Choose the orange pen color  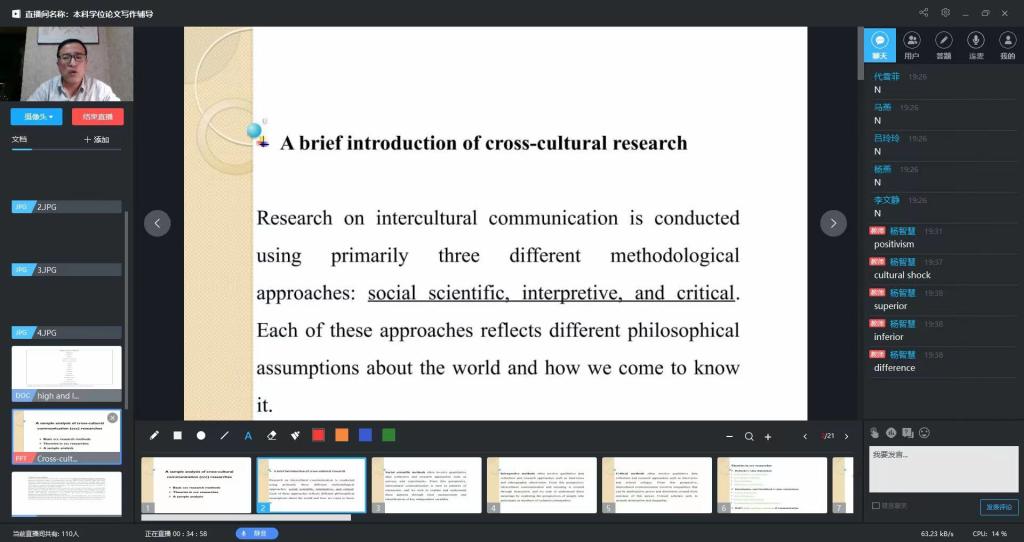click(341, 435)
